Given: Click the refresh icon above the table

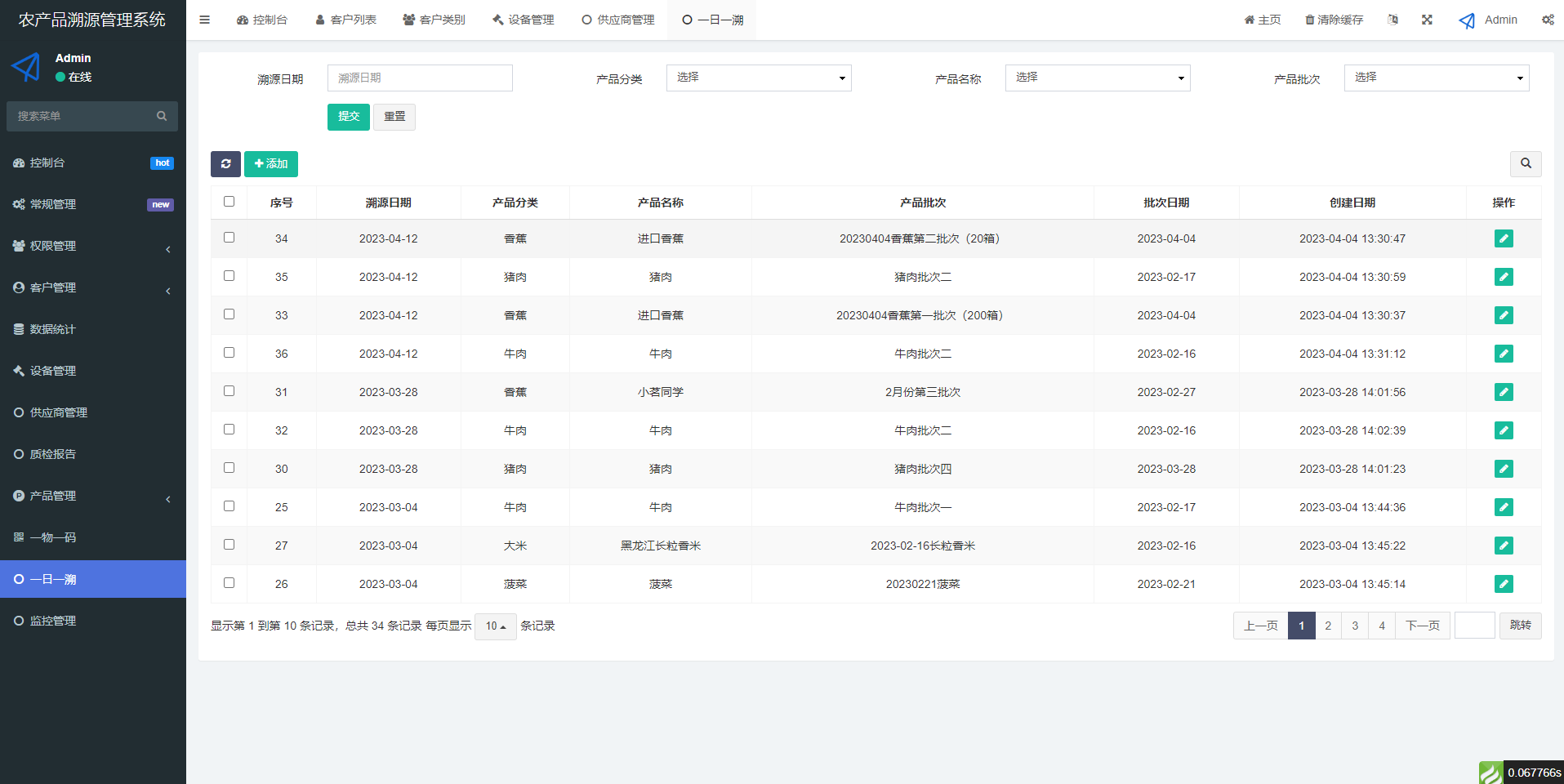Looking at the screenshot, I should point(225,163).
